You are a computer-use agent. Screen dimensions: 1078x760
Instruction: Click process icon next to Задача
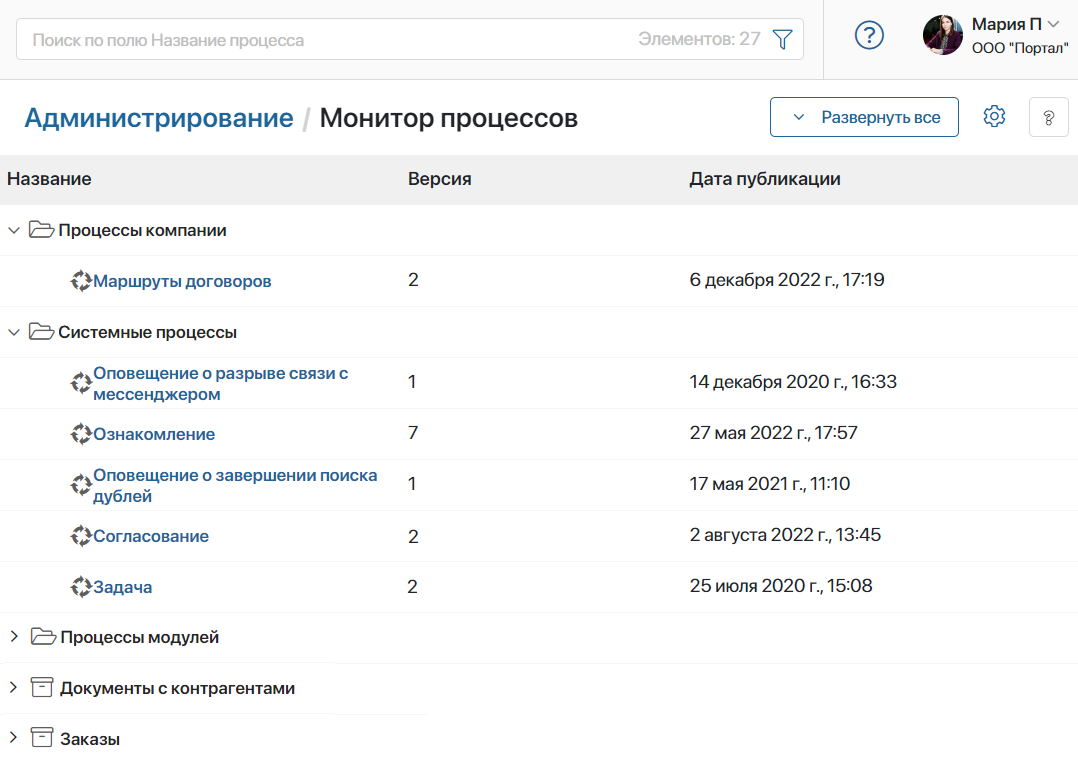click(x=81, y=587)
